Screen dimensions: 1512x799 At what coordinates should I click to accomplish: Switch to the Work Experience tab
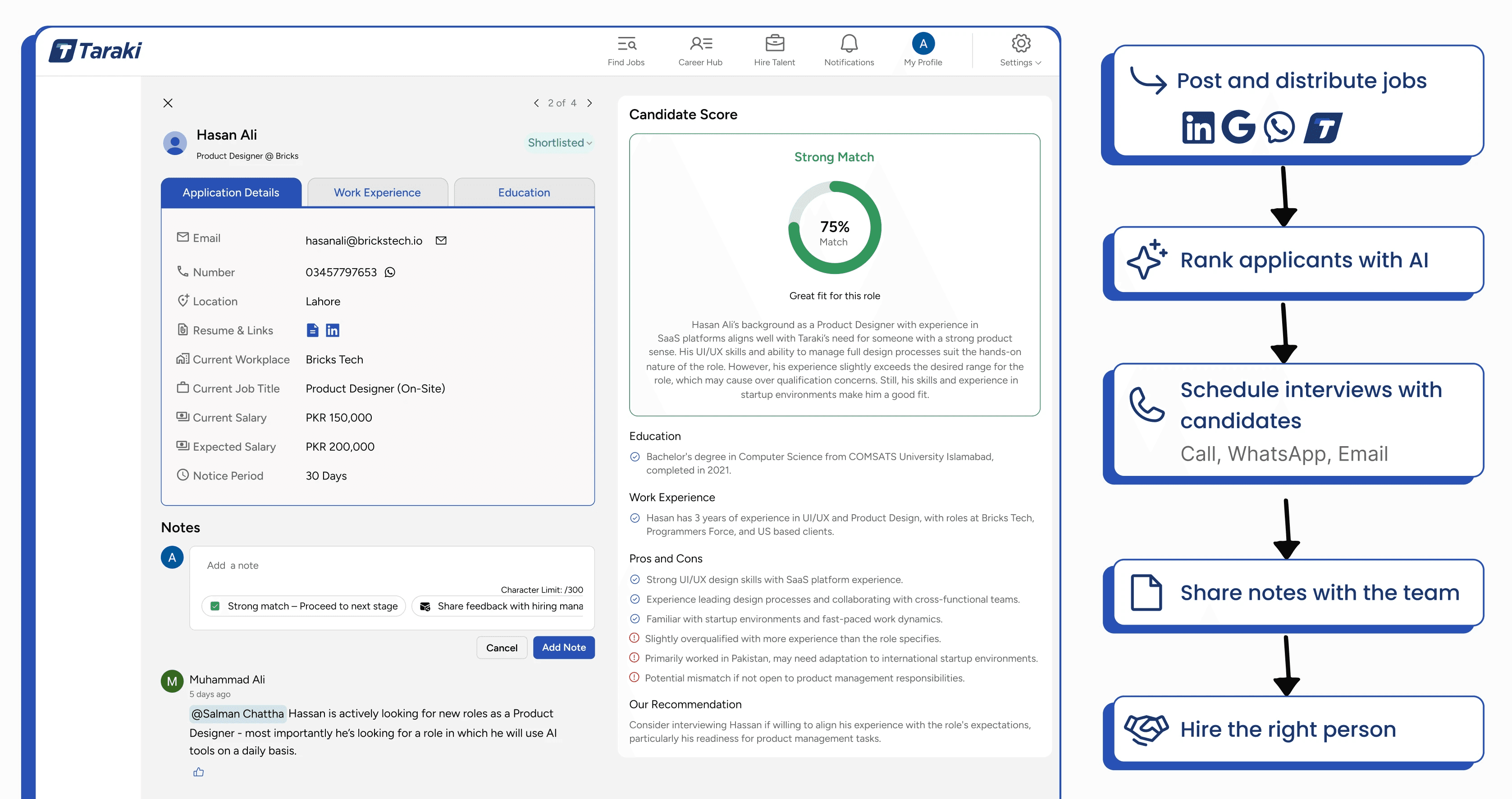pyautogui.click(x=377, y=192)
